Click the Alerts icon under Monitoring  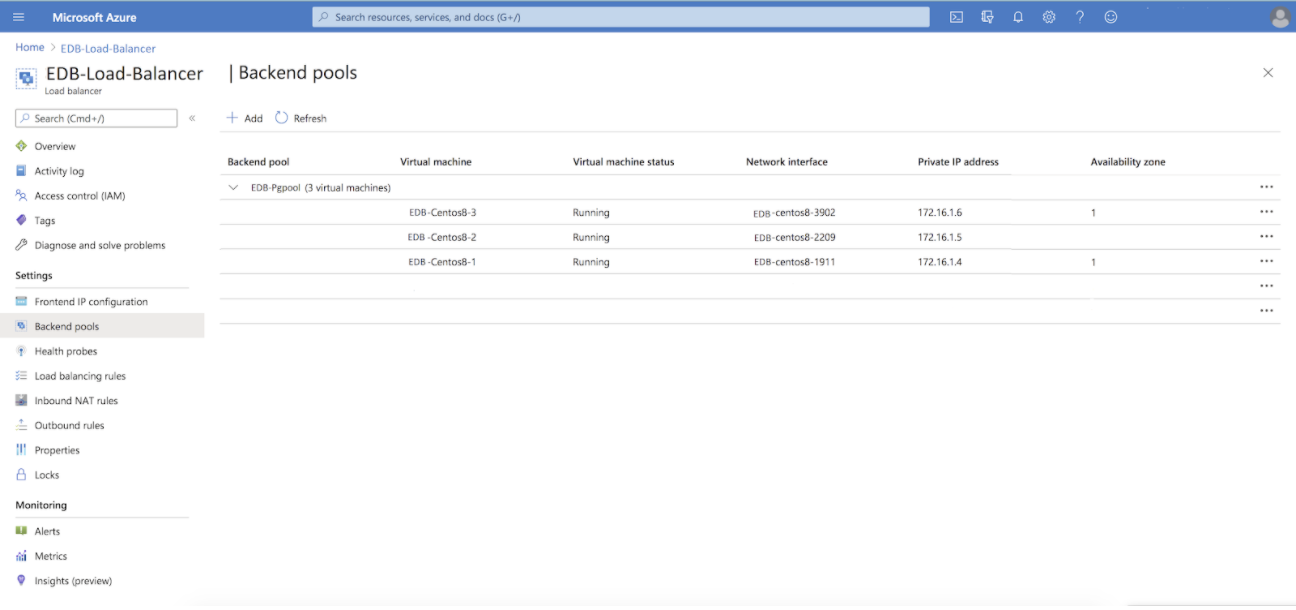pyautogui.click(x=21, y=531)
